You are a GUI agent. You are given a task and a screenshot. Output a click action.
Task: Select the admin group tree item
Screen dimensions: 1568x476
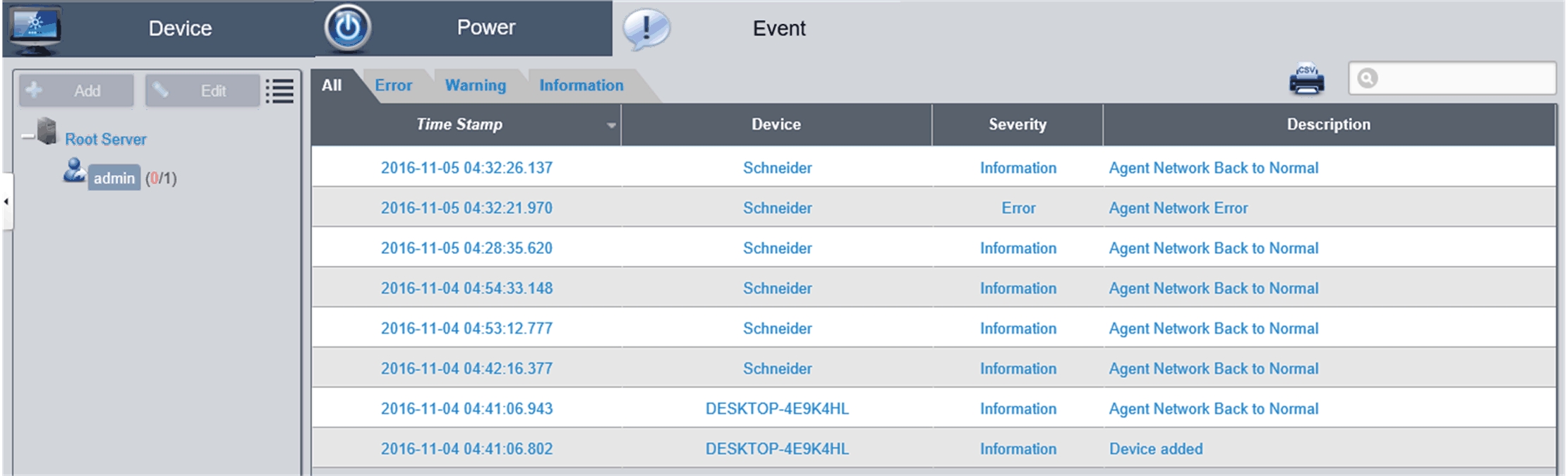(x=114, y=178)
